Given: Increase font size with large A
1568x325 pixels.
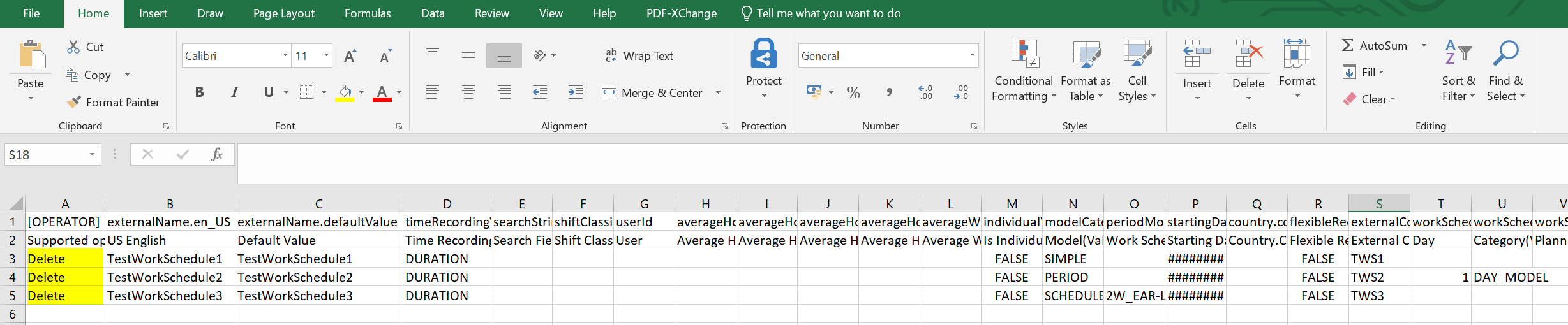Looking at the screenshot, I should [x=350, y=56].
